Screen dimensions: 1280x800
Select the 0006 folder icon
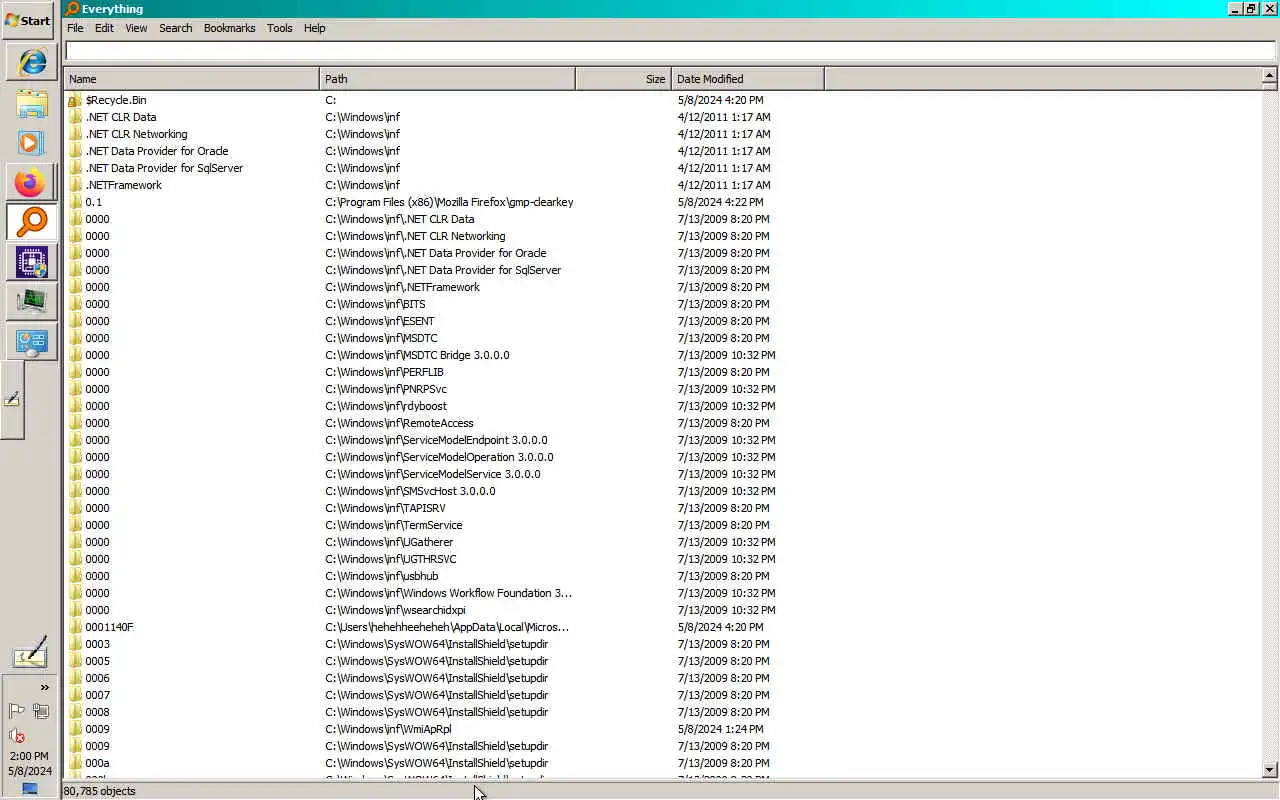(x=75, y=678)
